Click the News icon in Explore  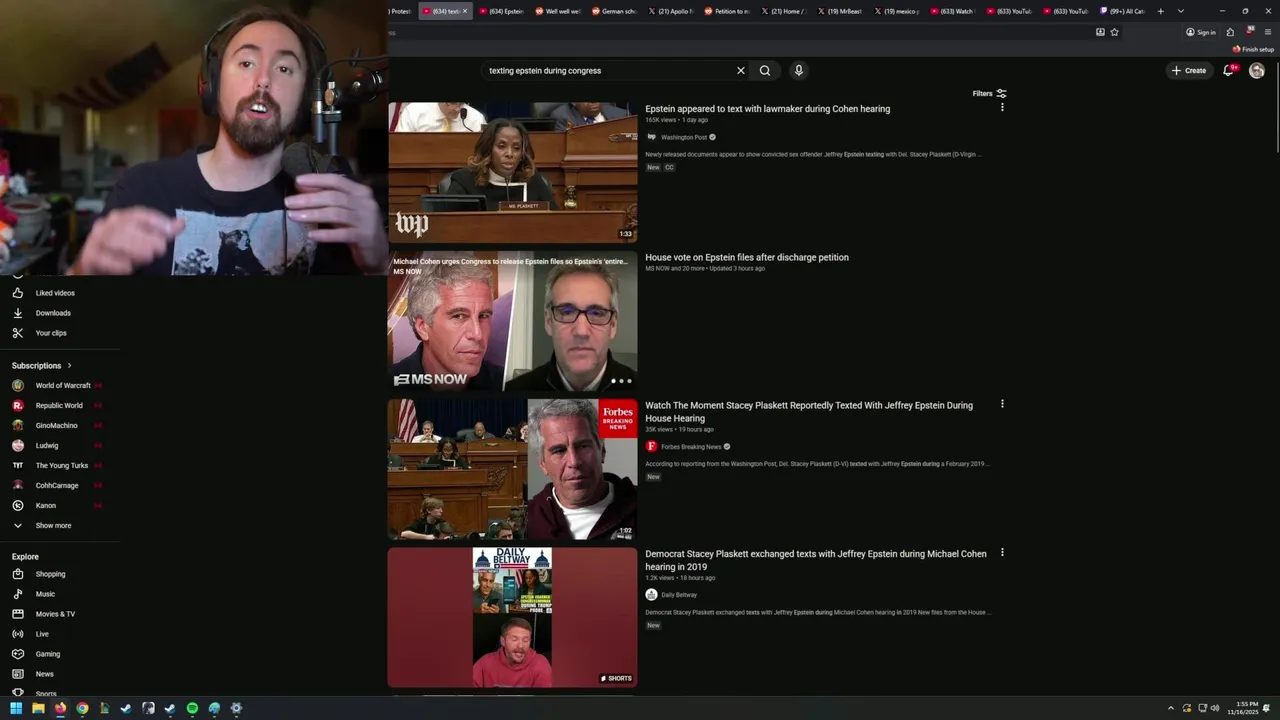point(18,674)
